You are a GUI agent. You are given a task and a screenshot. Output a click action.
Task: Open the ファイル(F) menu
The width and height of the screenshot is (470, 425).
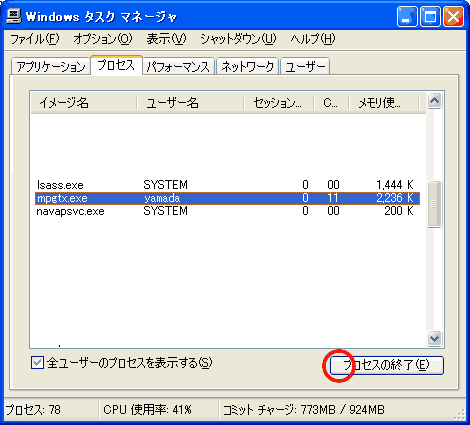point(35,39)
